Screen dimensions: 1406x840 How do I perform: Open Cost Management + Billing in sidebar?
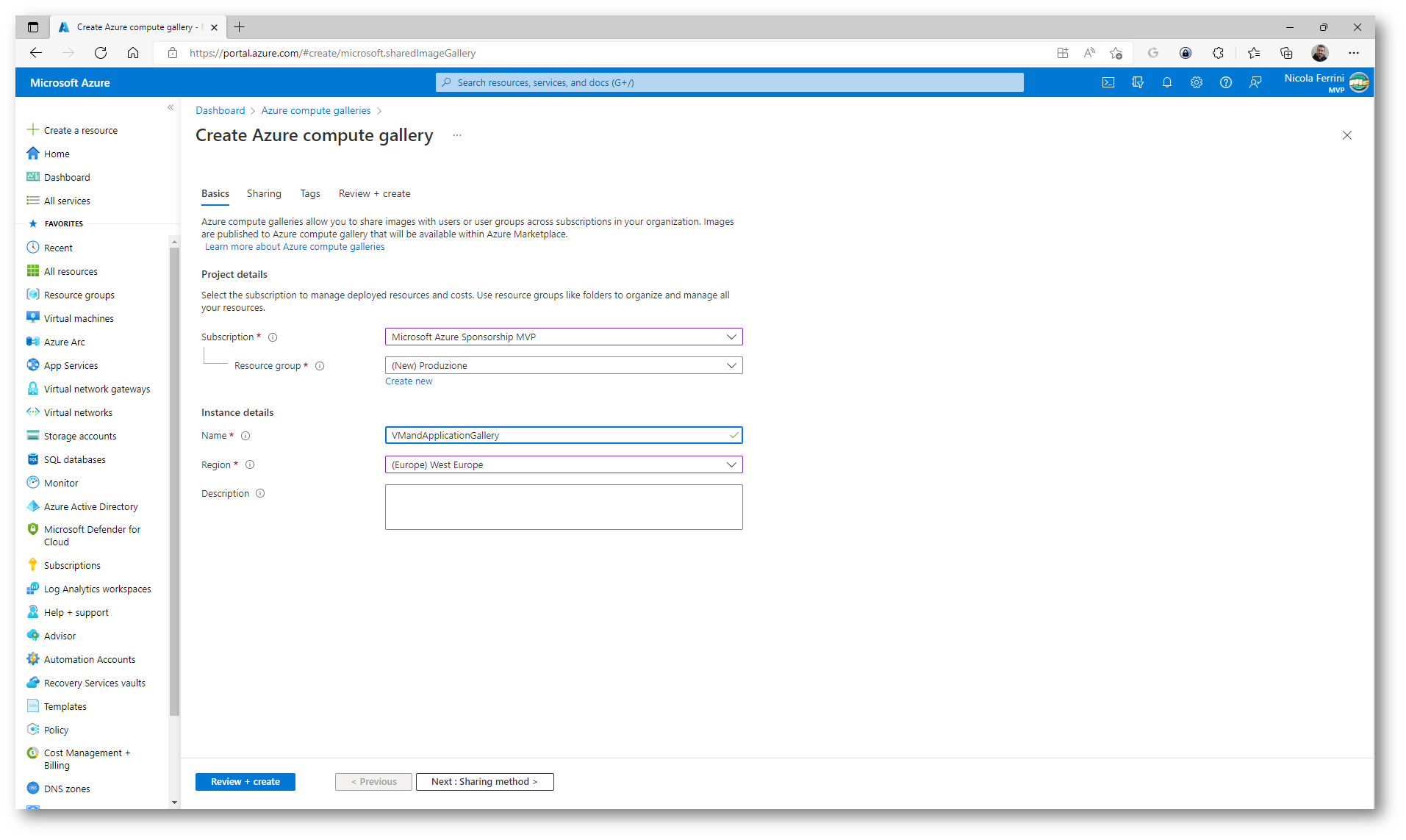87,759
